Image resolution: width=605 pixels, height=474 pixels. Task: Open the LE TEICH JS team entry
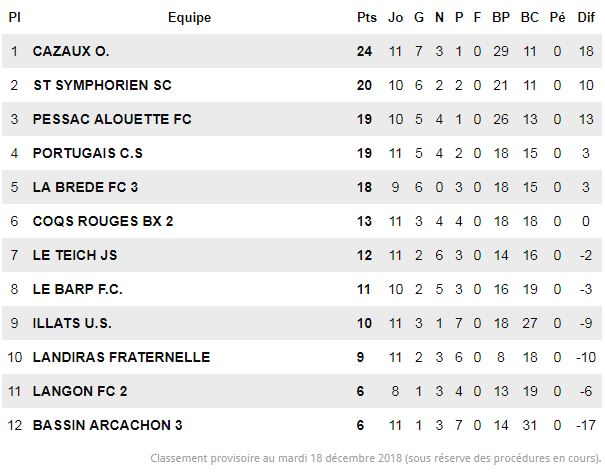point(75,255)
